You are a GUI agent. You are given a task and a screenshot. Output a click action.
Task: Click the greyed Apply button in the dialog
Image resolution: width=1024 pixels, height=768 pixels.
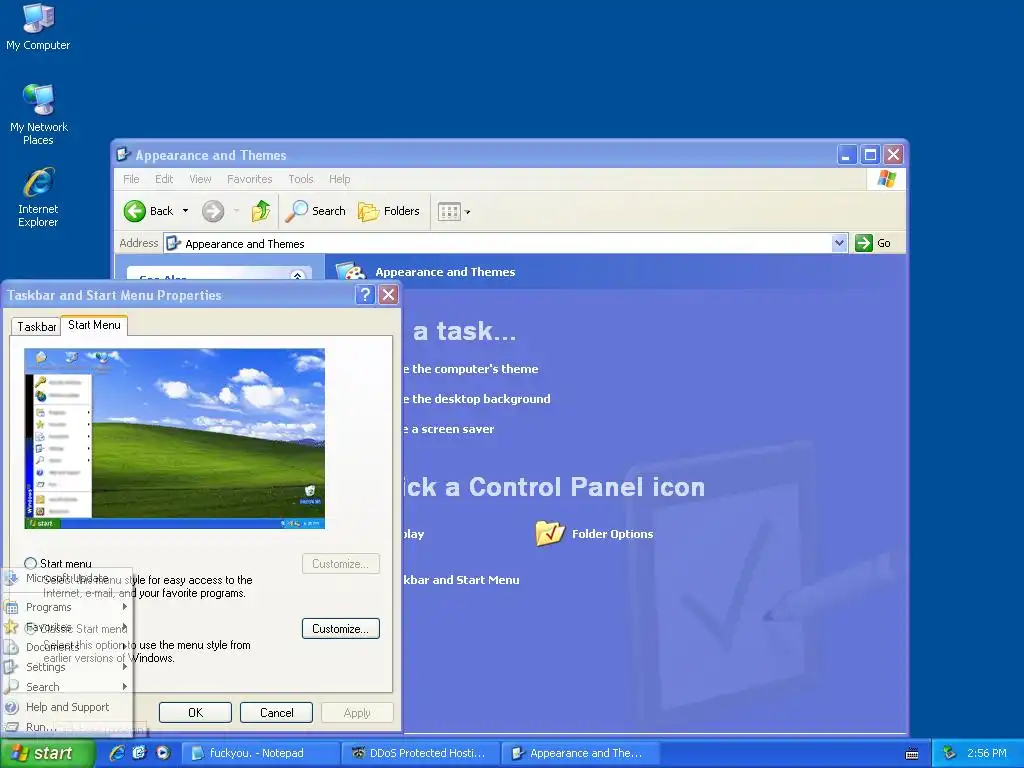(357, 712)
